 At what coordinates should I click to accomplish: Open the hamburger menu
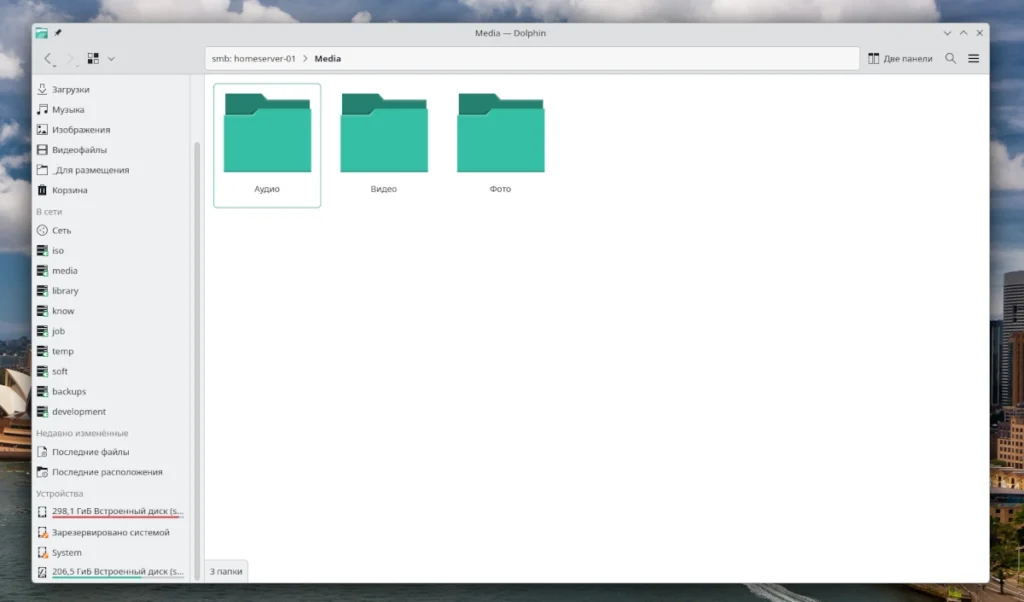tap(974, 59)
